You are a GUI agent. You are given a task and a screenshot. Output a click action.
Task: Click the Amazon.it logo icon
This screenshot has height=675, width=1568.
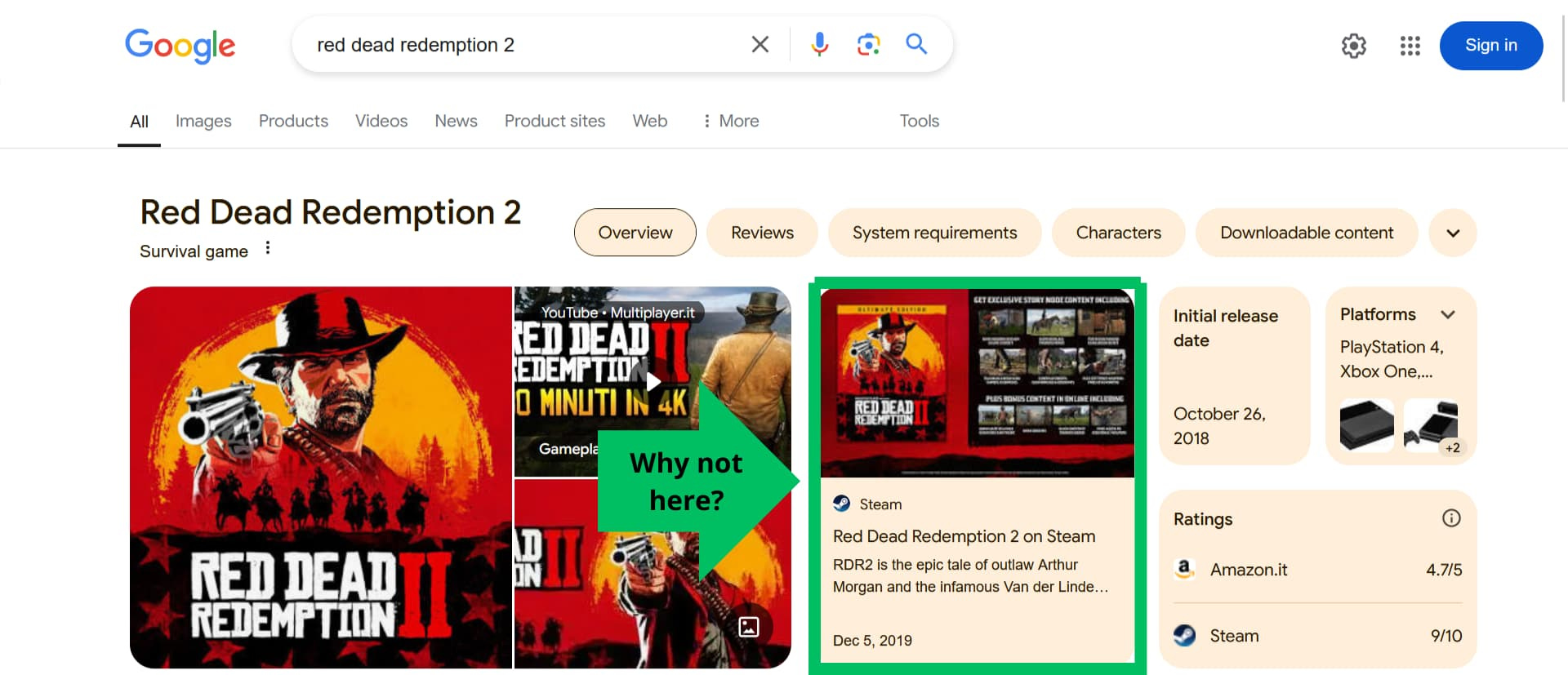[1184, 569]
